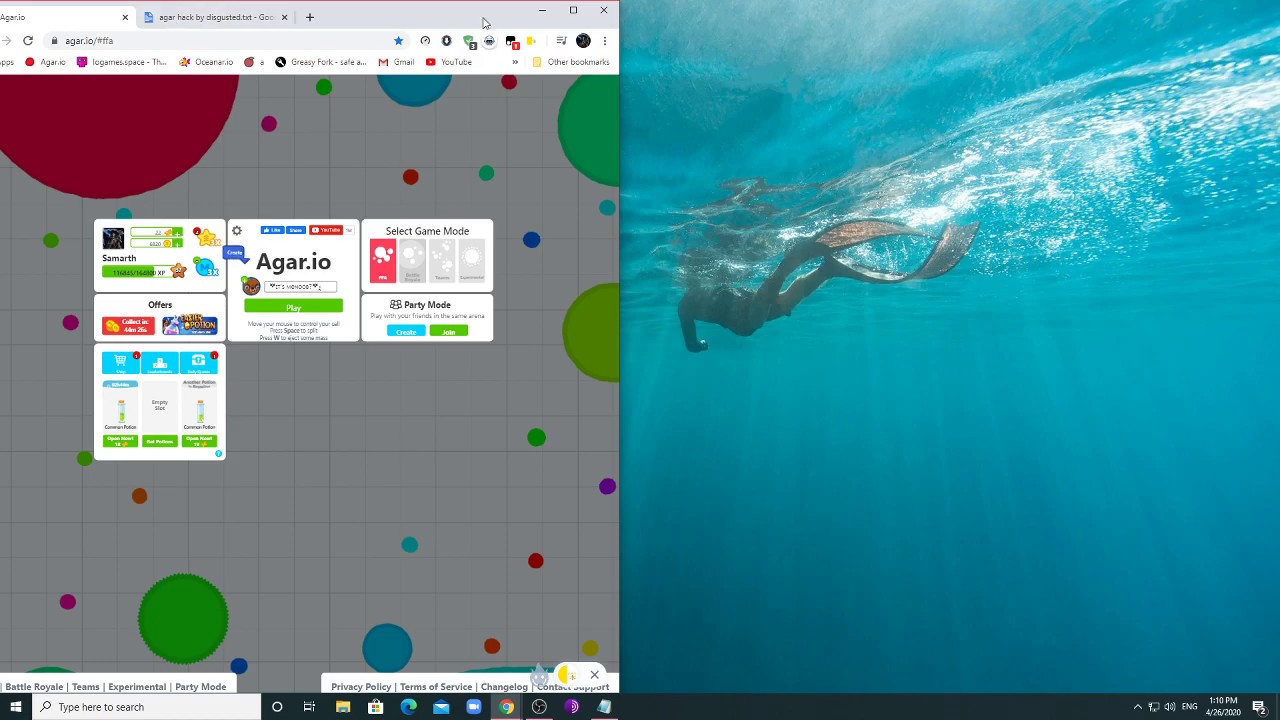Add more DNA with the plus
Image resolution: width=1280 pixels, height=720 pixels.
click(178, 233)
